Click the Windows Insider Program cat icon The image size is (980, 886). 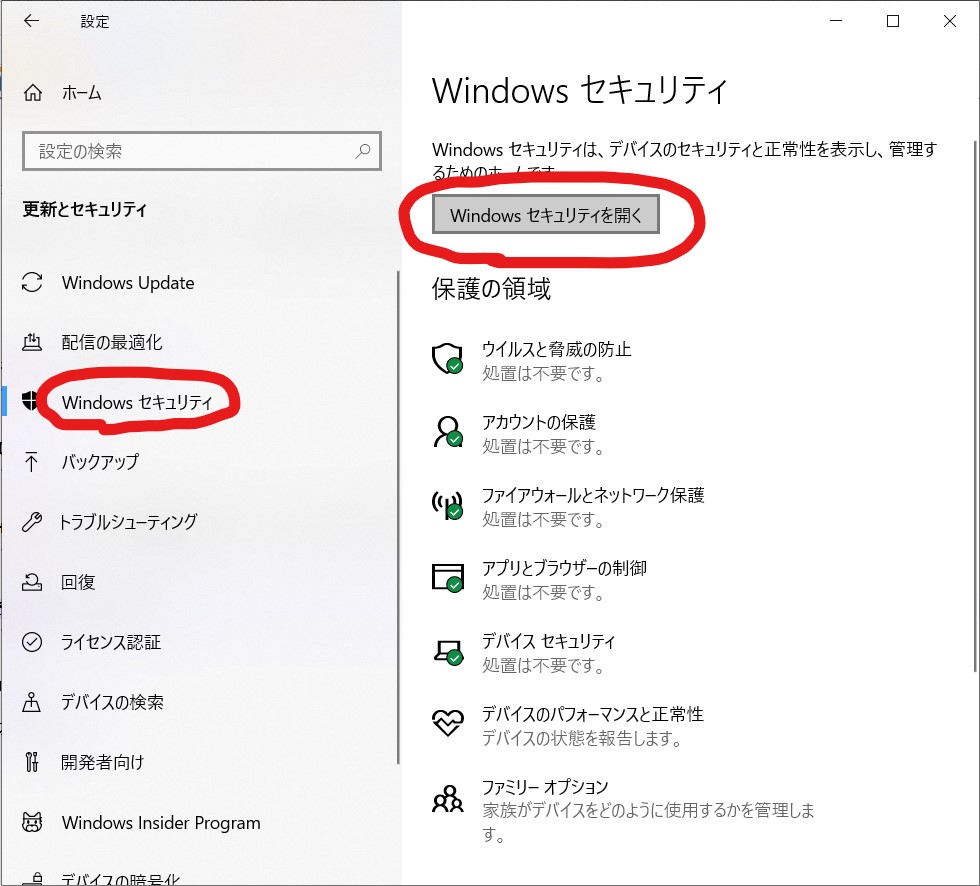point(32,822)
